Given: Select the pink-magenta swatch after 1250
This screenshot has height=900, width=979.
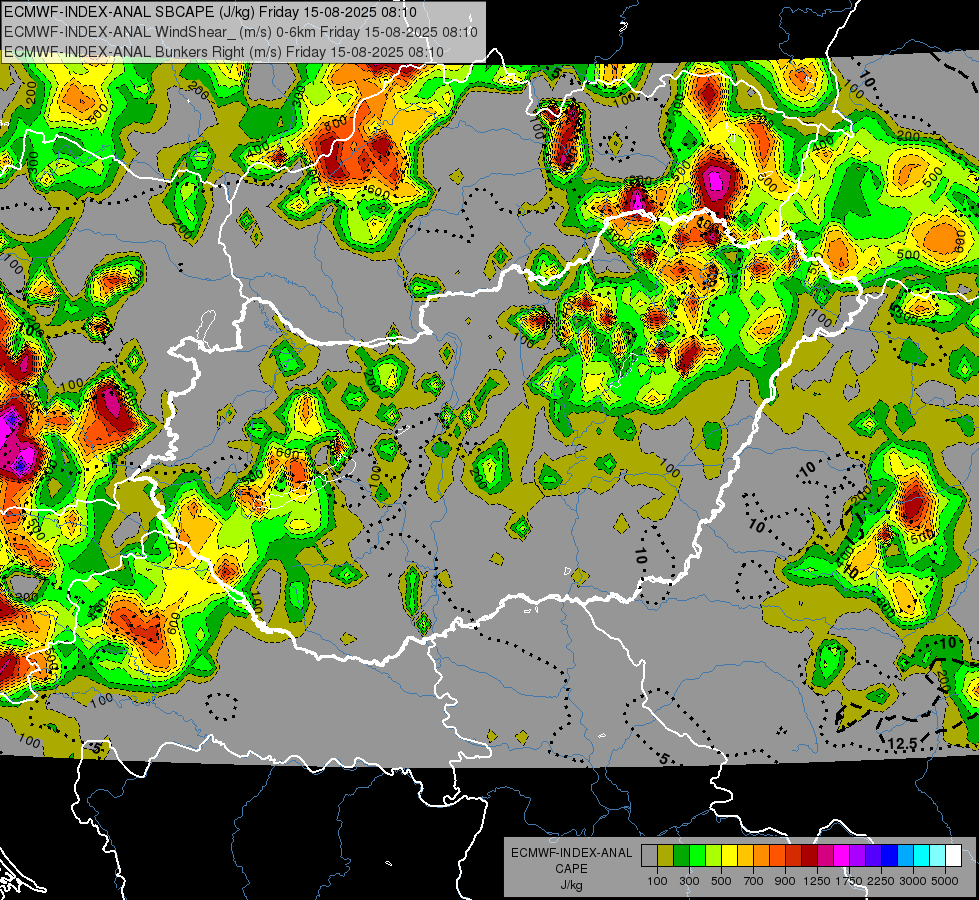Looking at the screenshot, I should click(825, 856).
